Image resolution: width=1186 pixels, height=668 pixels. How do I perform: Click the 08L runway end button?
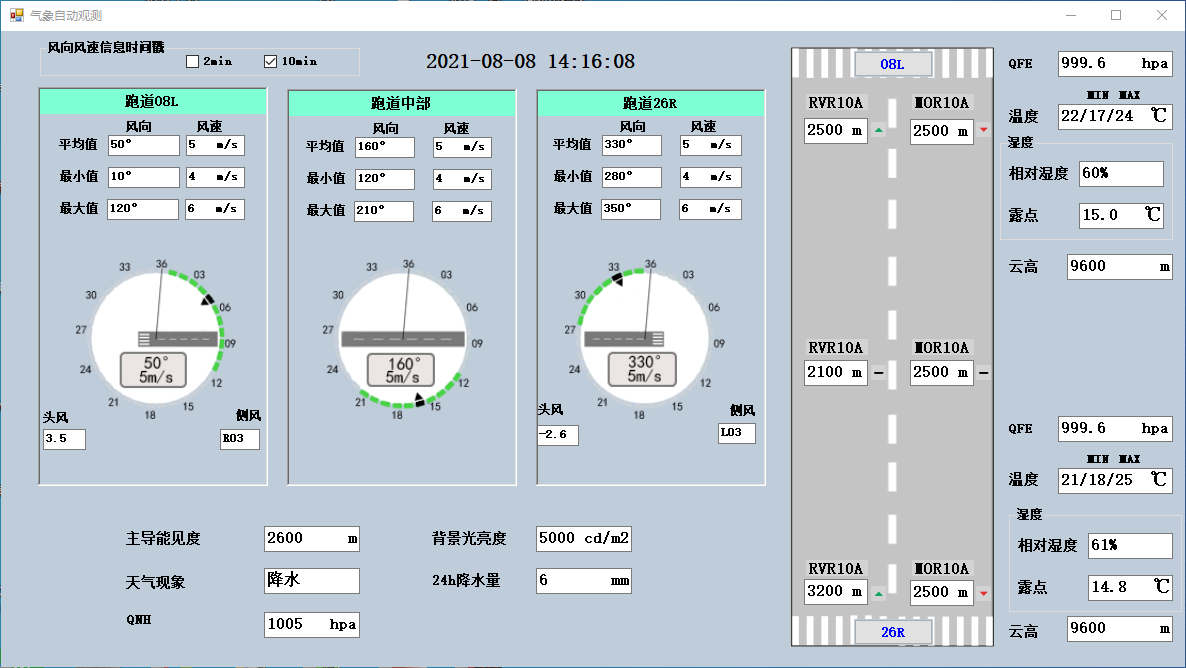click(x=893, y=64)
